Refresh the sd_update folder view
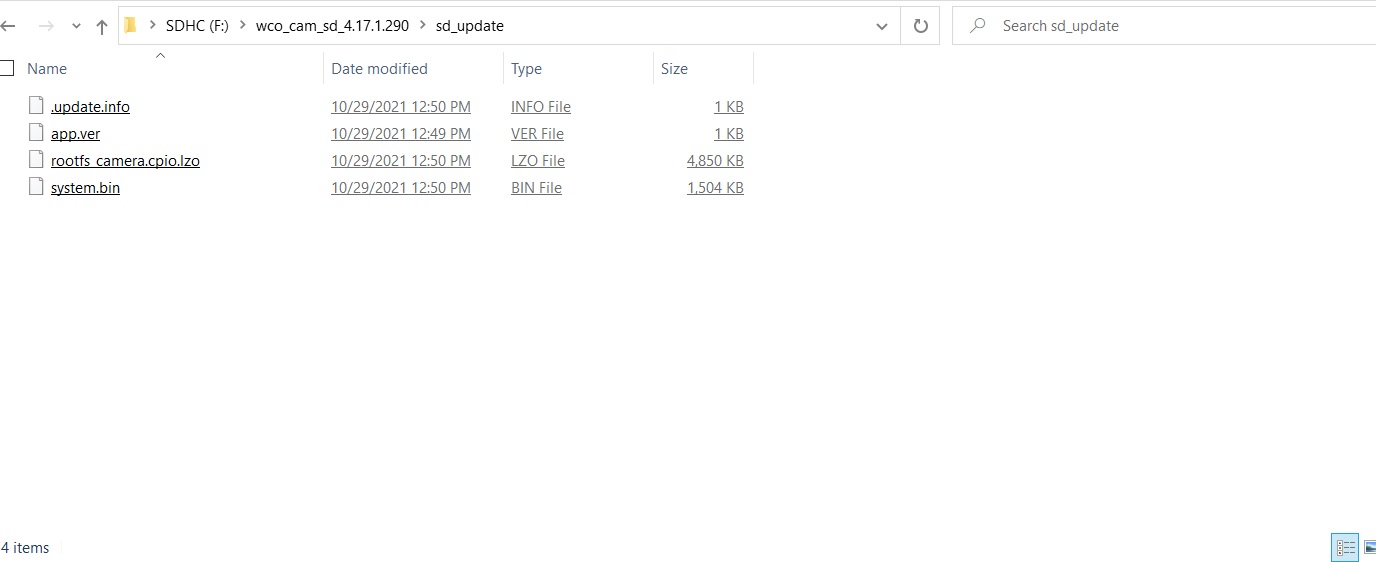Viewport: 1376px width, 562px height. (x=920, y=26)
